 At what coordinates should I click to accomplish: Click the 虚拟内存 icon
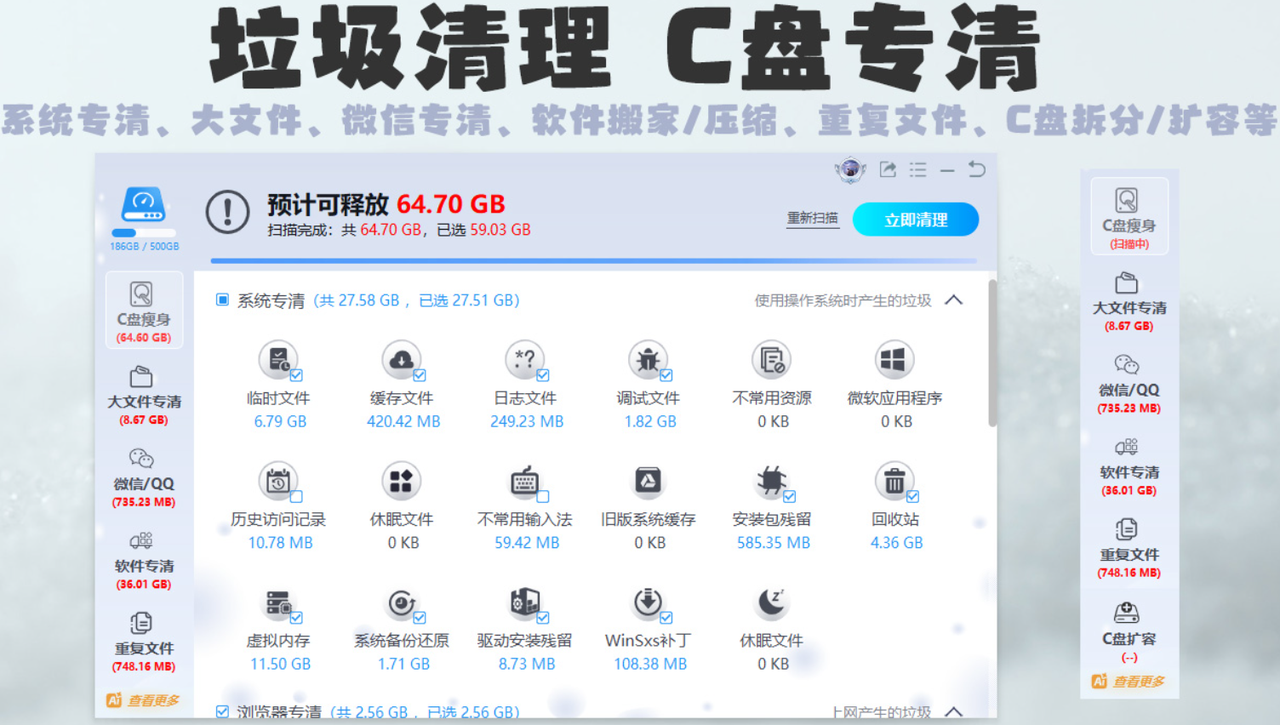277,604
